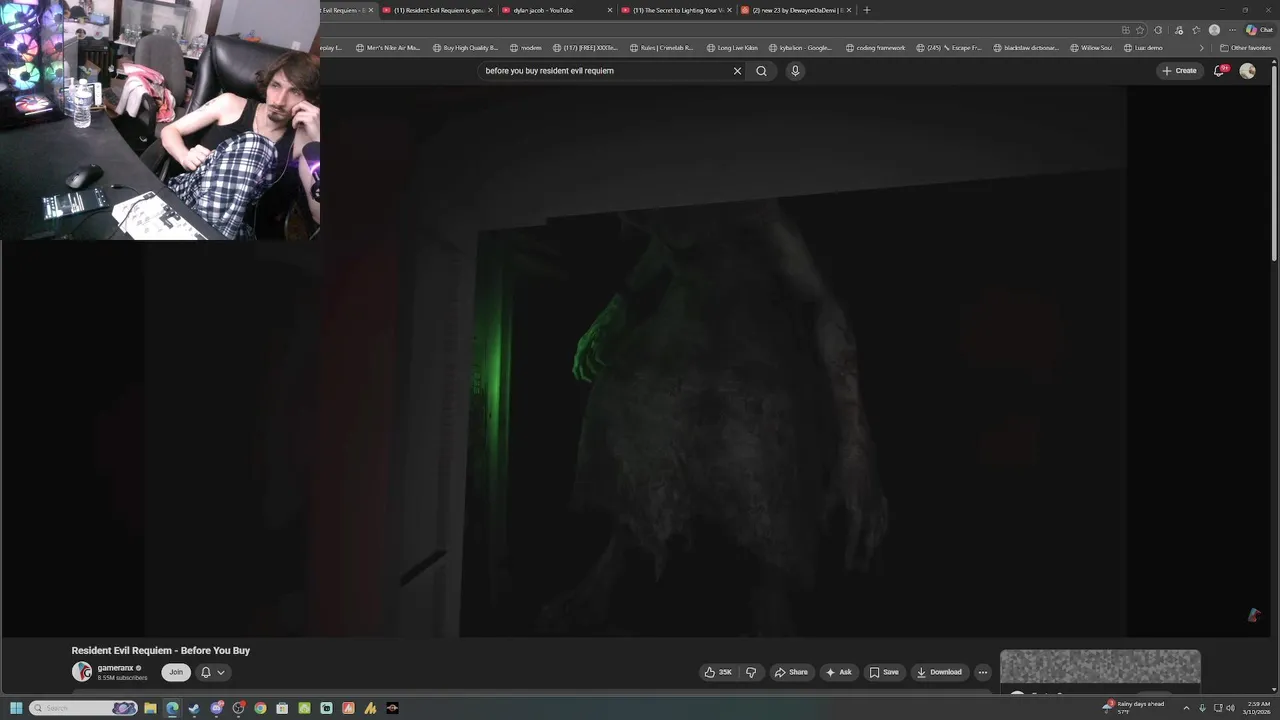Open the taskbar volume control
The height and width of the screenshot is (720, 1280).
1230,708
